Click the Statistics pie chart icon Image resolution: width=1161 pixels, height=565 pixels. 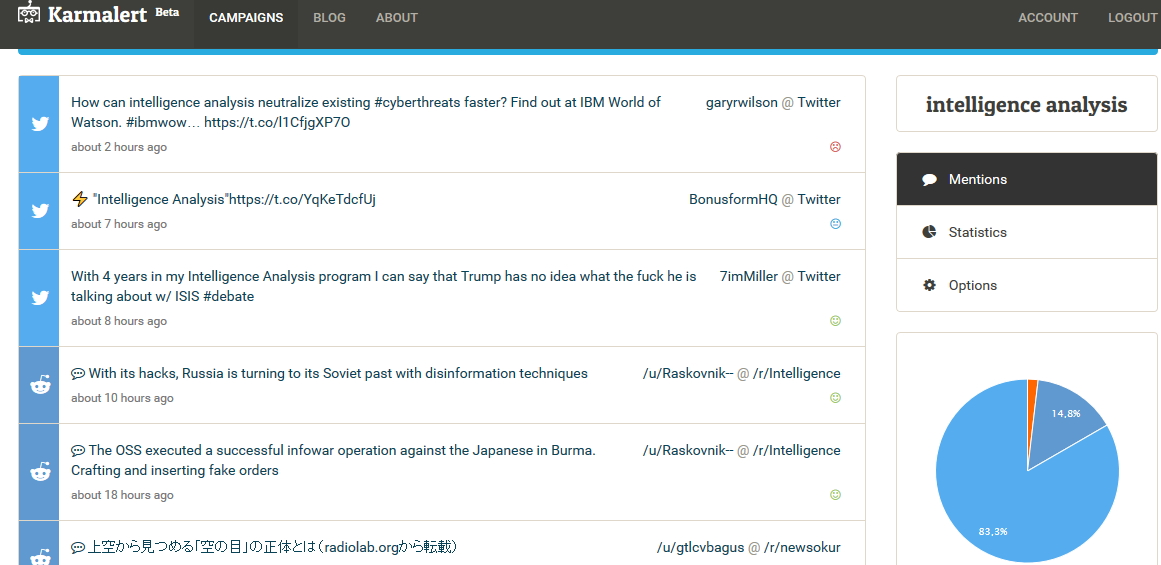(x=929, y=233)
